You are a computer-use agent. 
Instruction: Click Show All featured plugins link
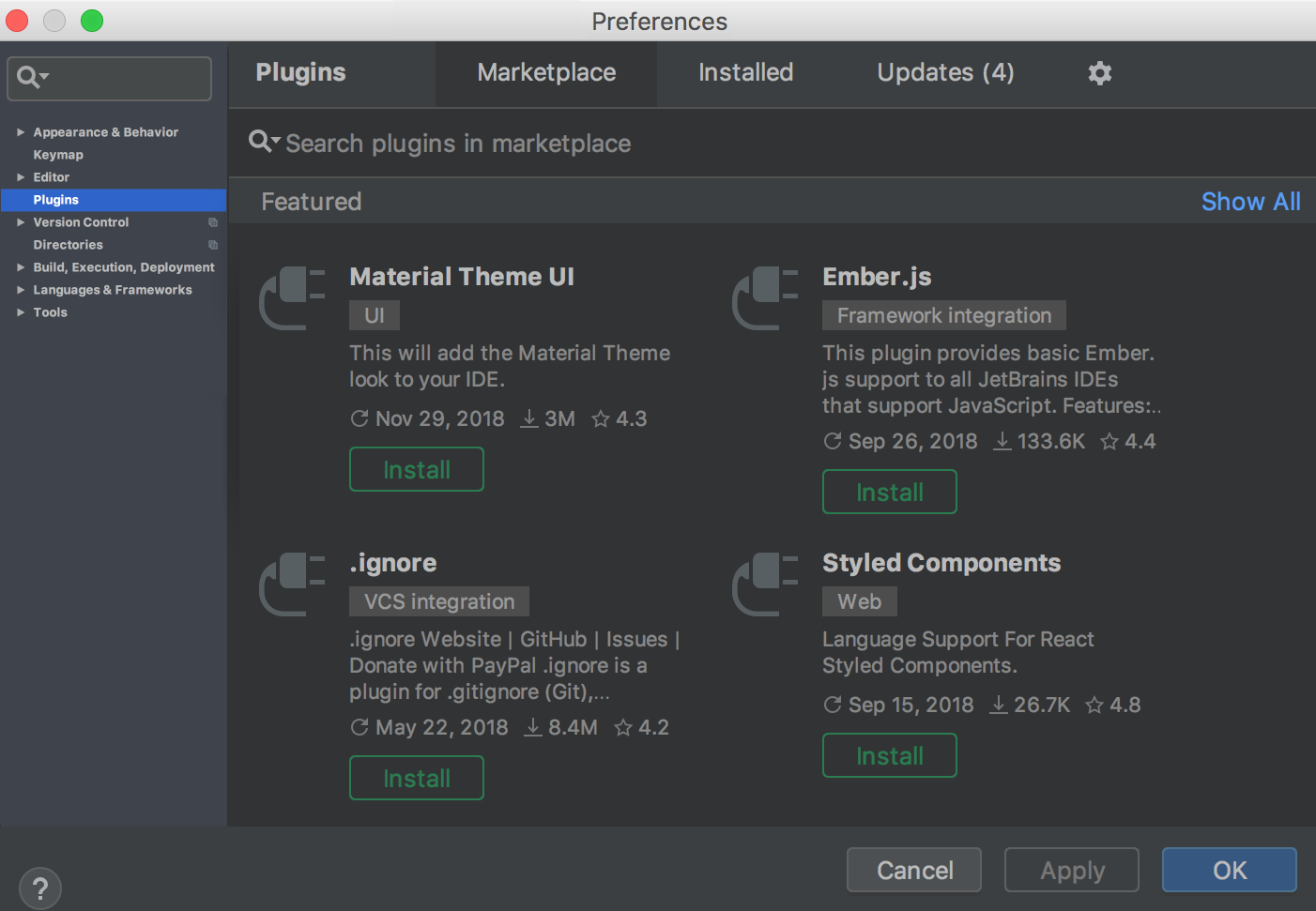click(1250, 202)
